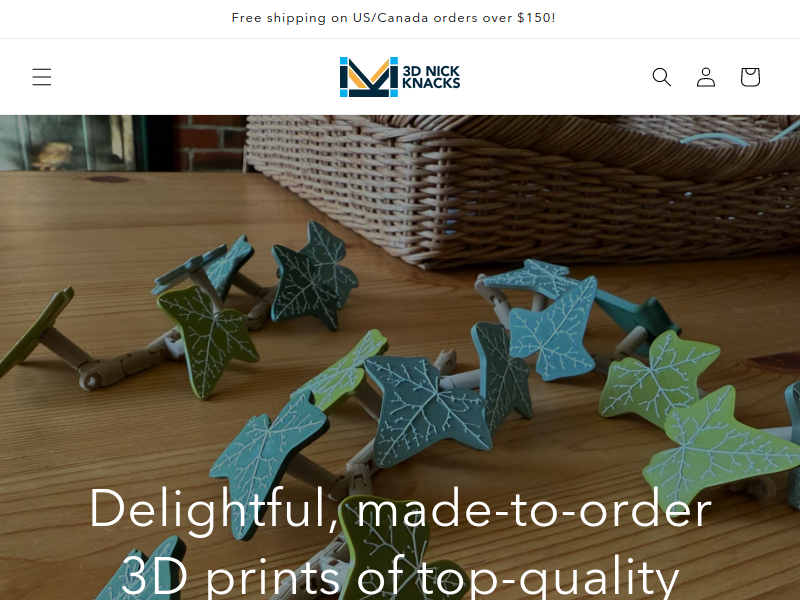The height and width of the screenshot is (600, 800).
Task: Click the light blue leaf below the basket
Action: tap(554, 327)
